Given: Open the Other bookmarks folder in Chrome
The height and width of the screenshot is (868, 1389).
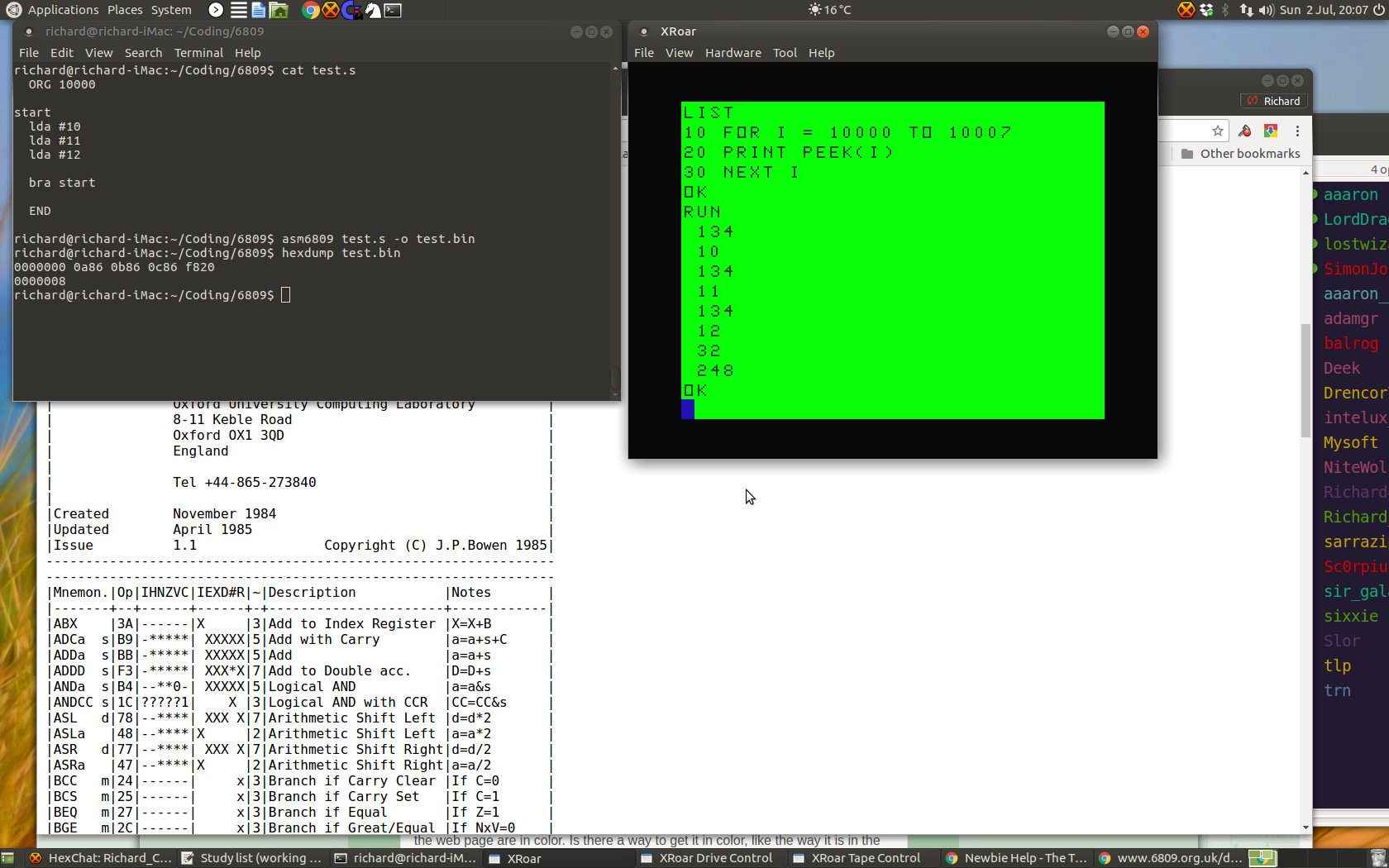Looking at the screenshot, I should coord(1240,154).
